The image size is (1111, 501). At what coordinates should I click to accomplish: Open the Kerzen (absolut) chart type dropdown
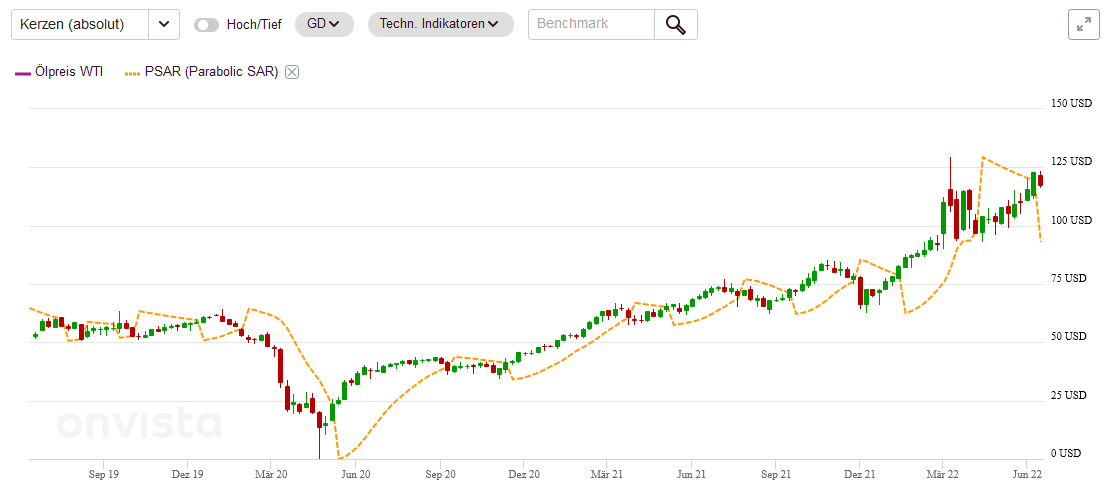pyautogui.click(x=79, y=25)
